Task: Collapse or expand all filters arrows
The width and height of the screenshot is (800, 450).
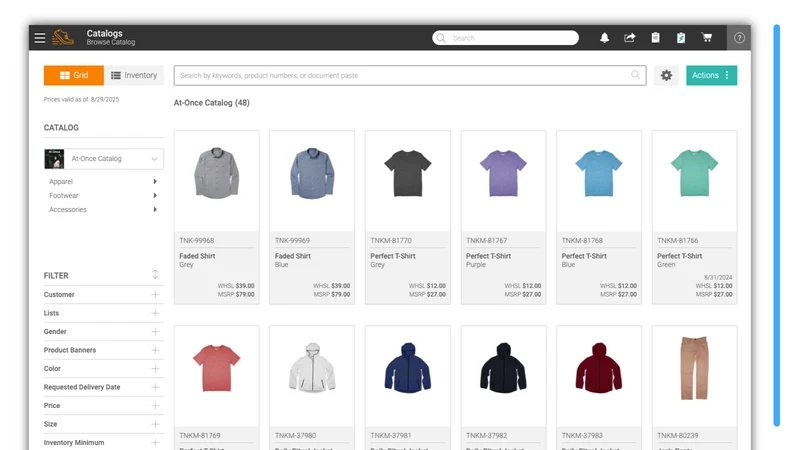Action: pyautogui.click(x=155, y=274)
